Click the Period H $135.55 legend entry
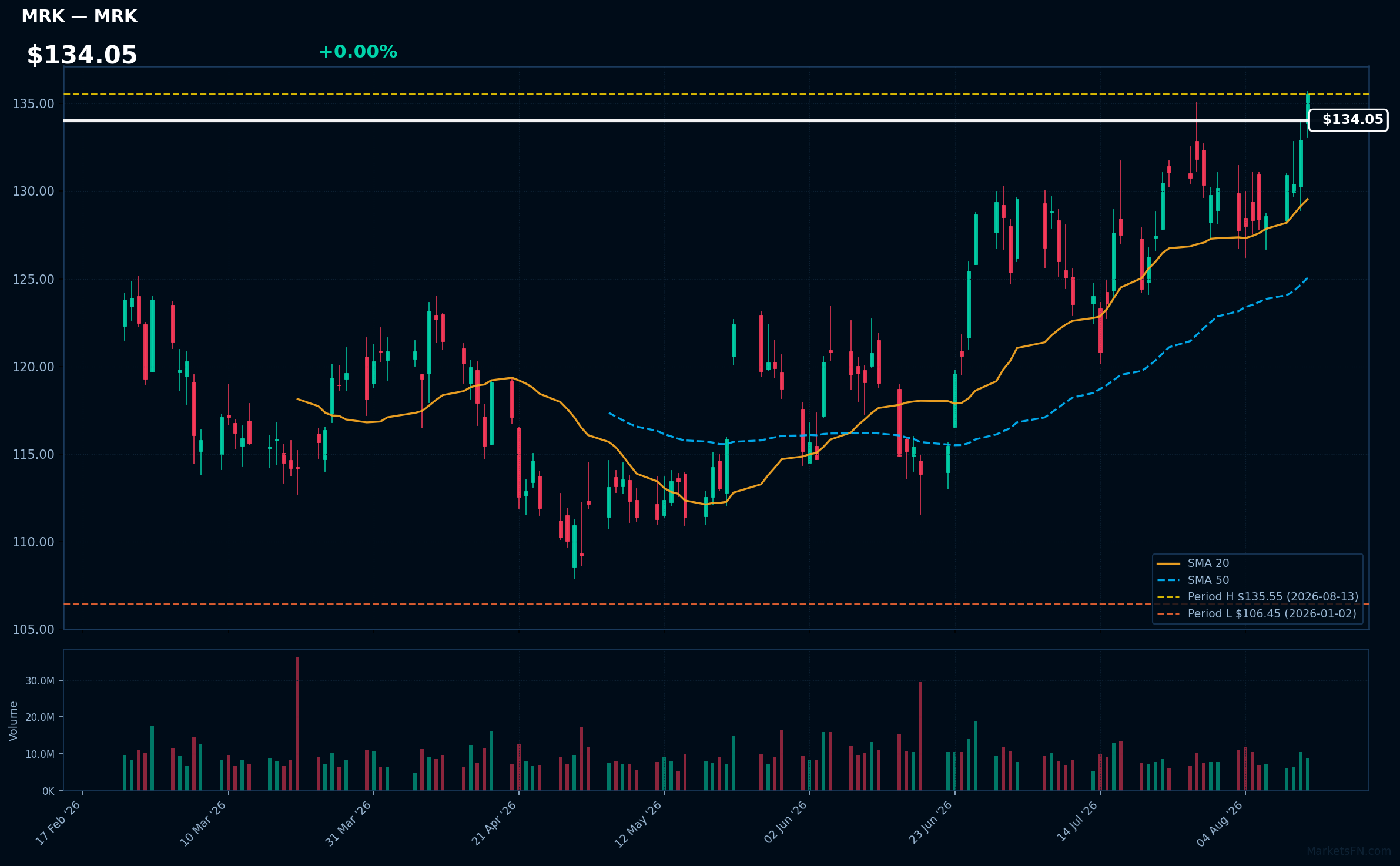 tap(1257, 596)
